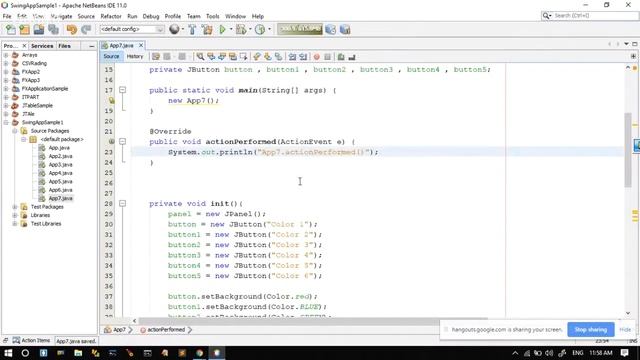
Task: Click the Clean and Build icon
Action: tap(207, 29)
